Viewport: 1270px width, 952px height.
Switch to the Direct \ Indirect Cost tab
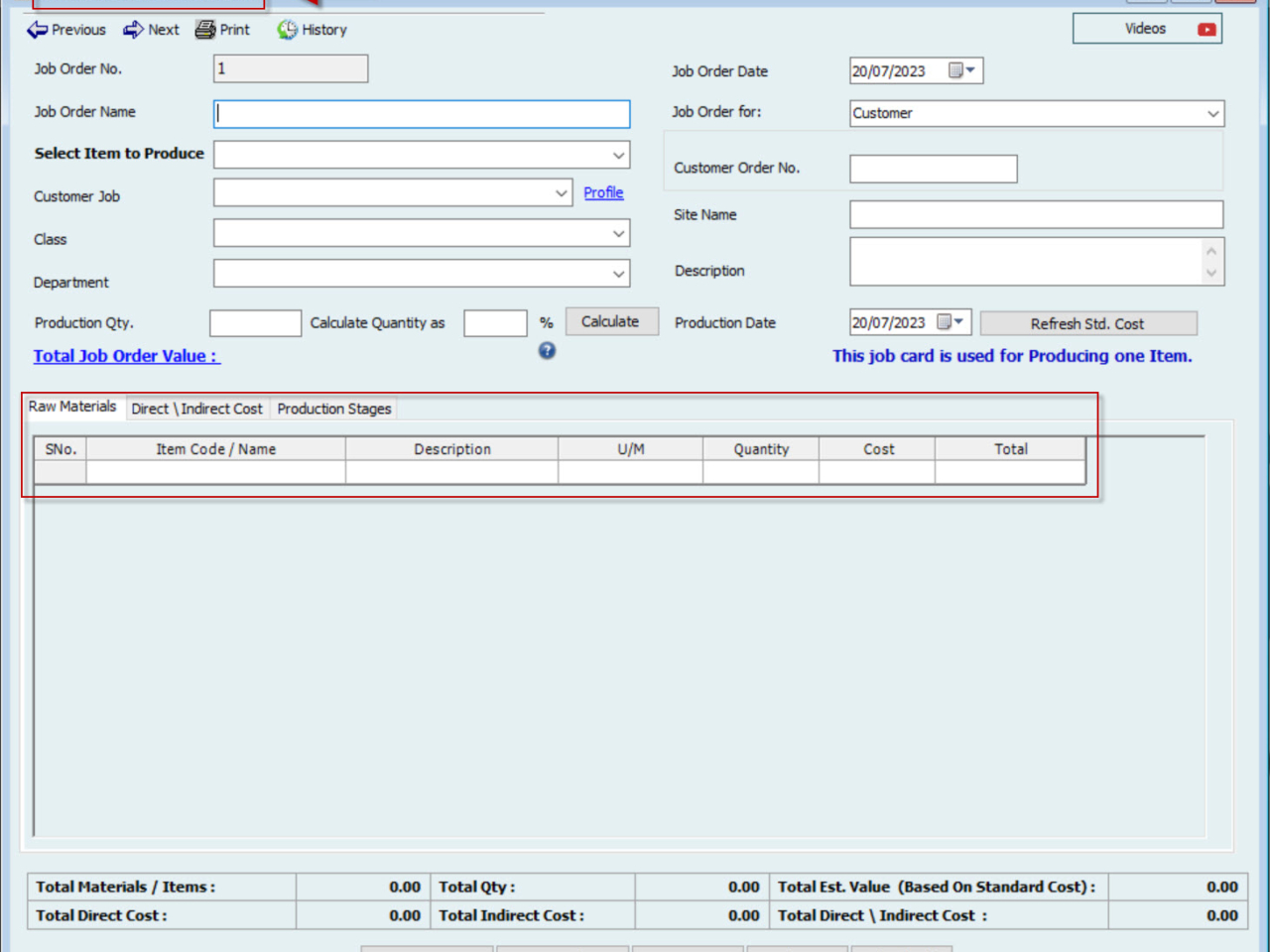pos(197,409)
